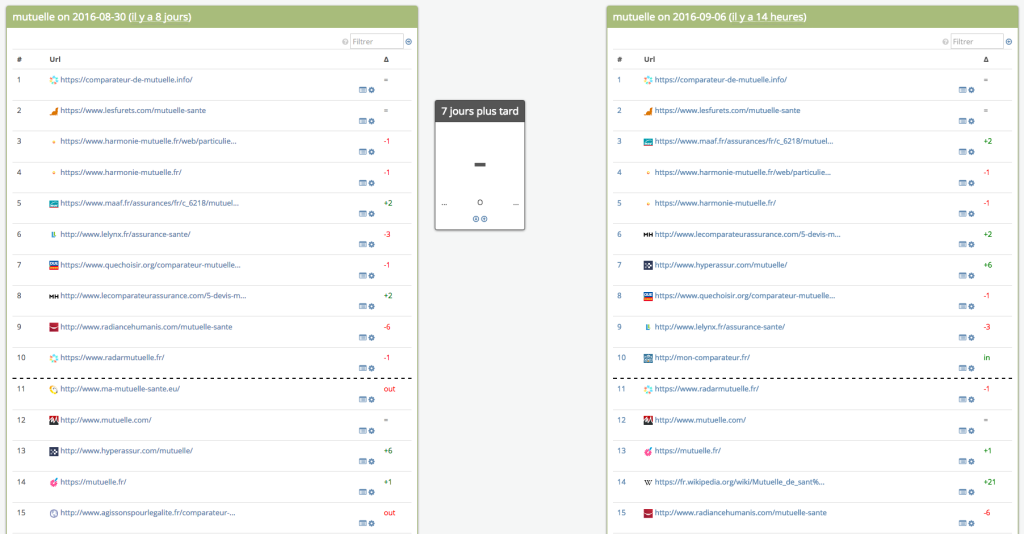Open https://mutuelle.fr/ link in 2016-08-30 list
The height and width of the screenshot is (534, 1024).
tap(93, 482)
